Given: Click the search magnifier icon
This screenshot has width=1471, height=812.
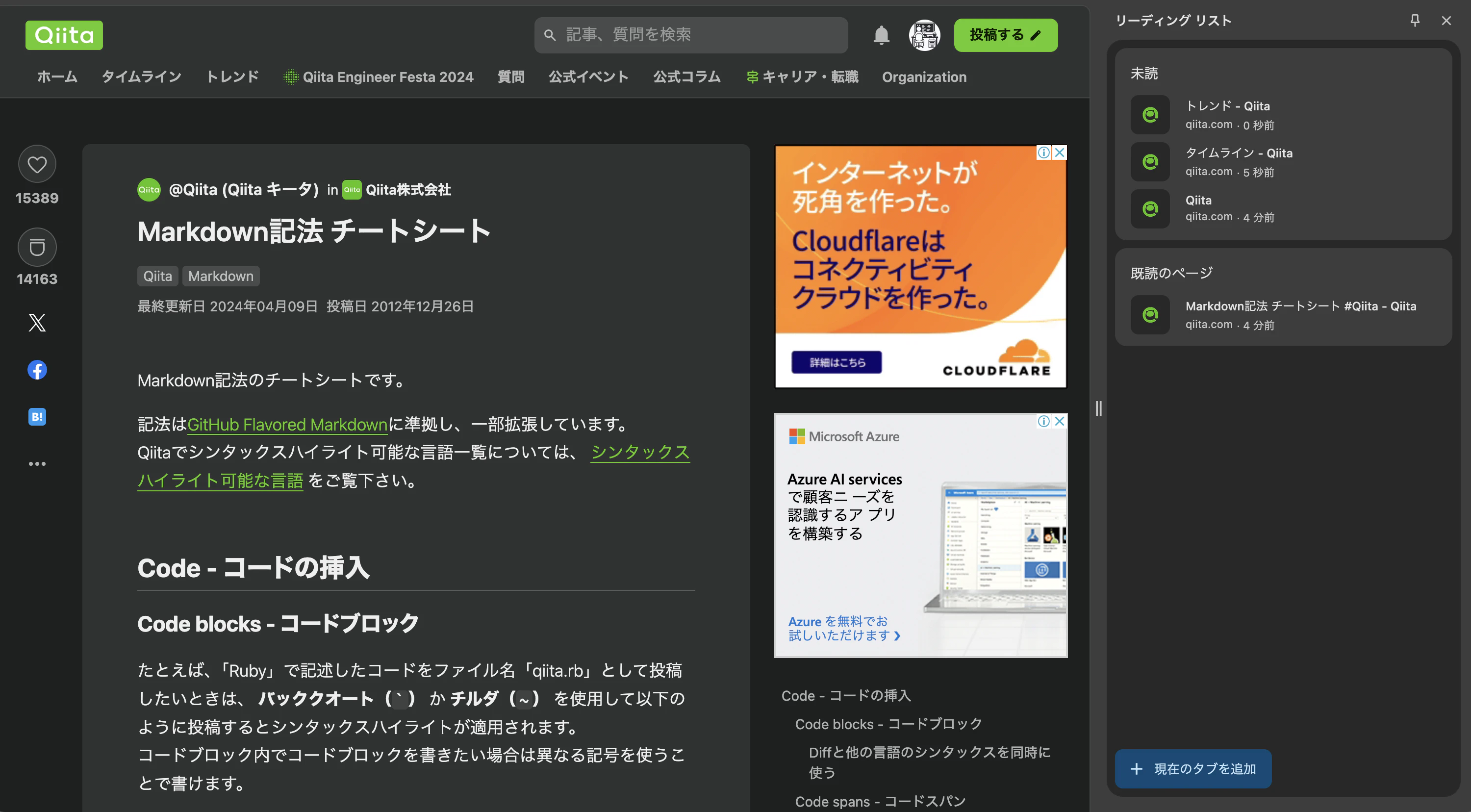Looking at the screenshot, I should pyautogui.click(x=549, y=35).
